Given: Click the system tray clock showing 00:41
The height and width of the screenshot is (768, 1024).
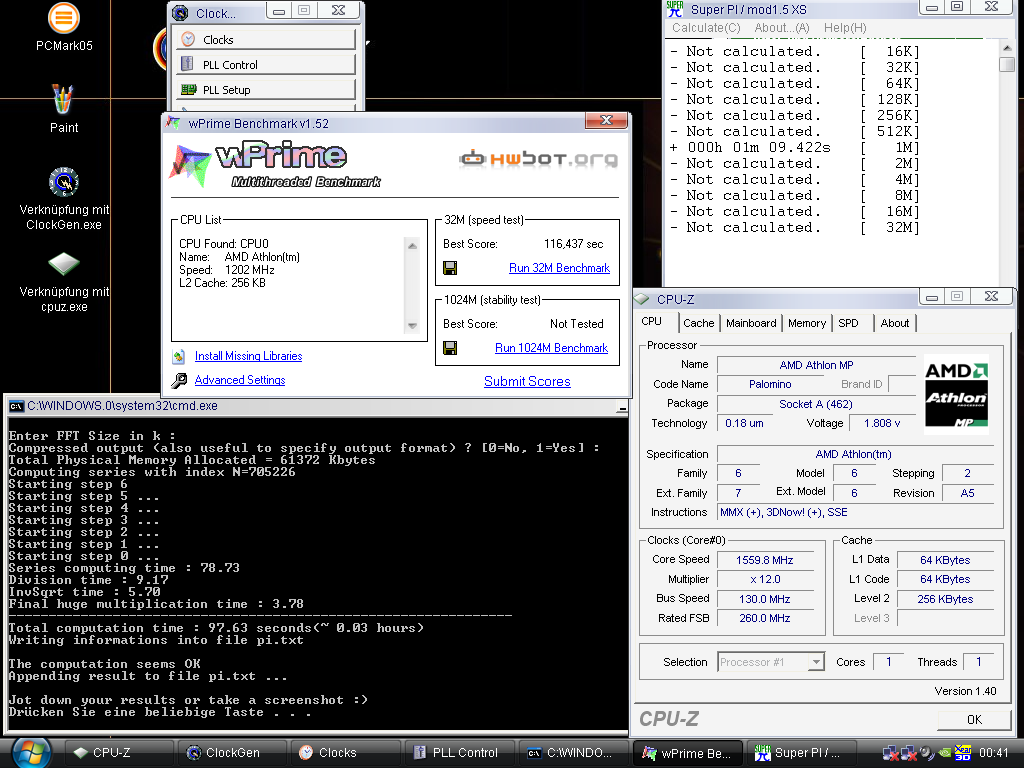Looking at the screenshot, I should click(x=993, y=753).
